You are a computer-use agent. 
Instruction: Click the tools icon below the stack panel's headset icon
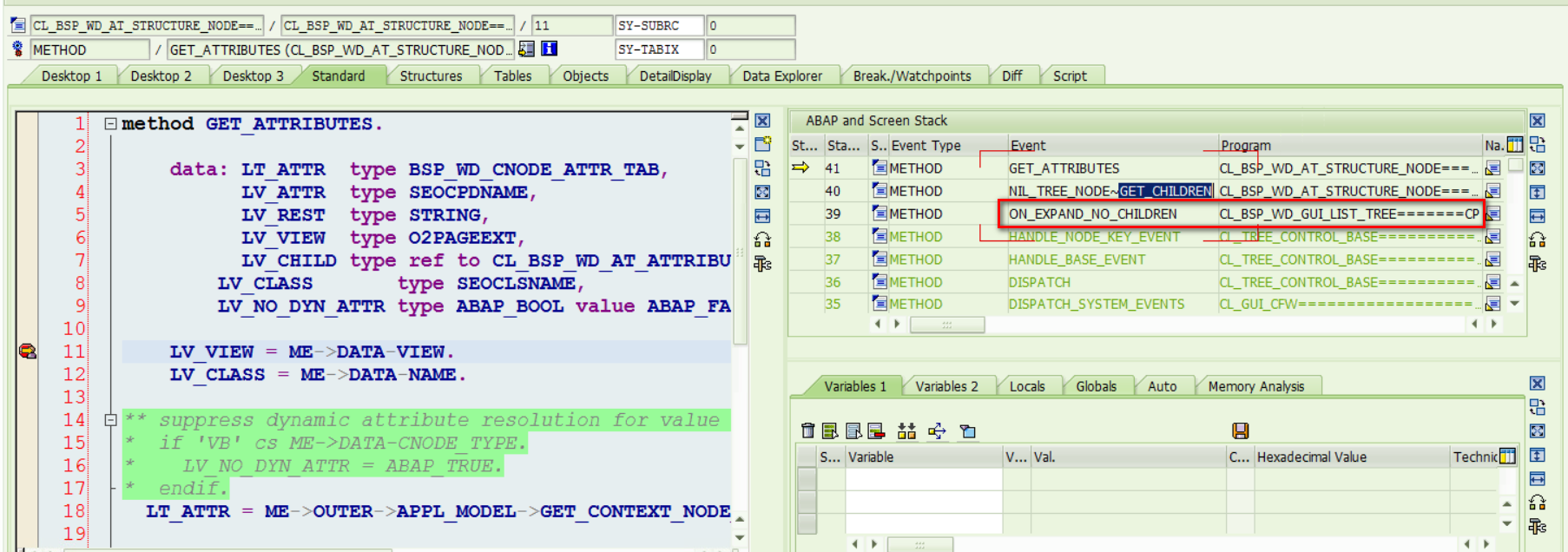point(1537,263)
